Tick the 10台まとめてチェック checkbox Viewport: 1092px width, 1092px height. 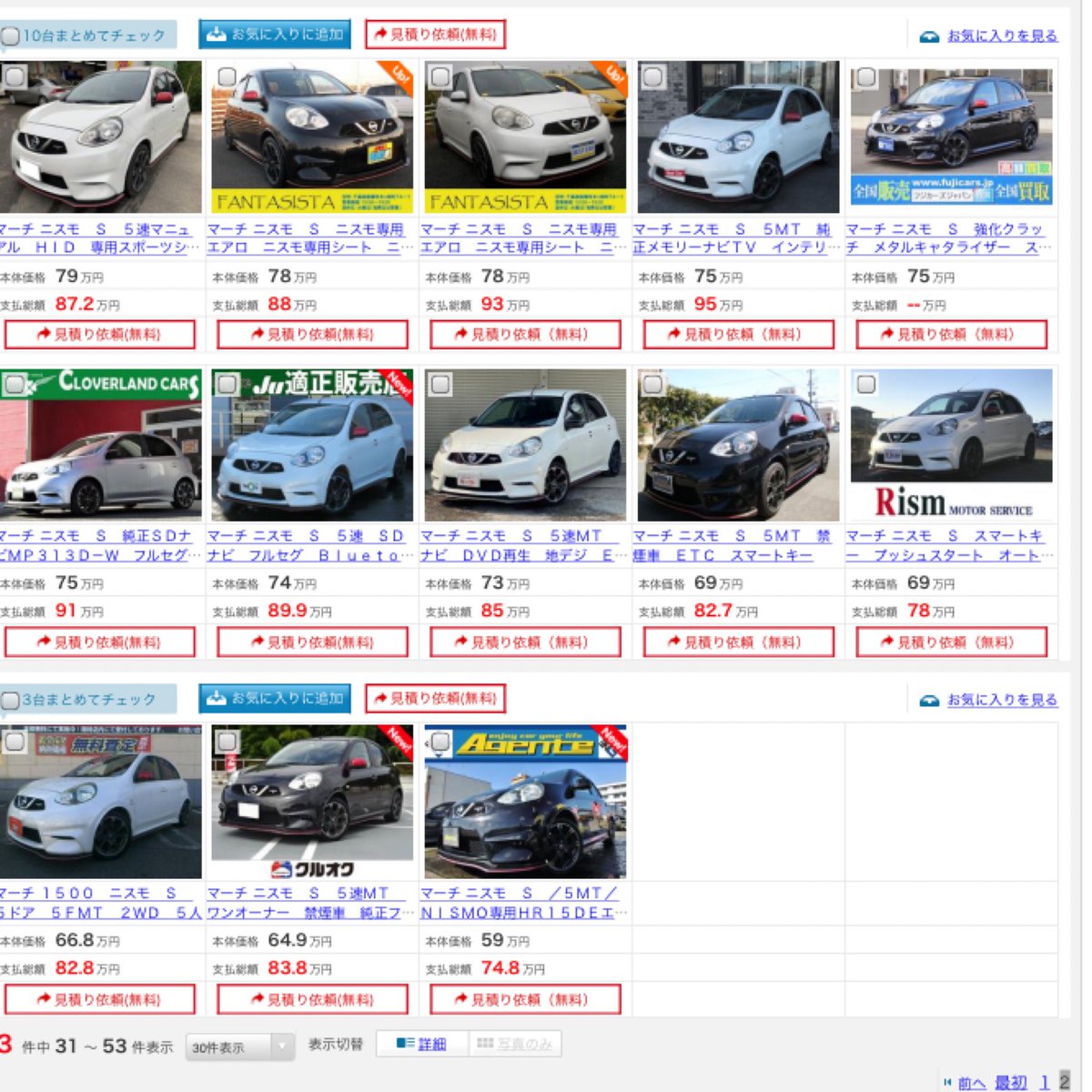[x=10, y=36]
